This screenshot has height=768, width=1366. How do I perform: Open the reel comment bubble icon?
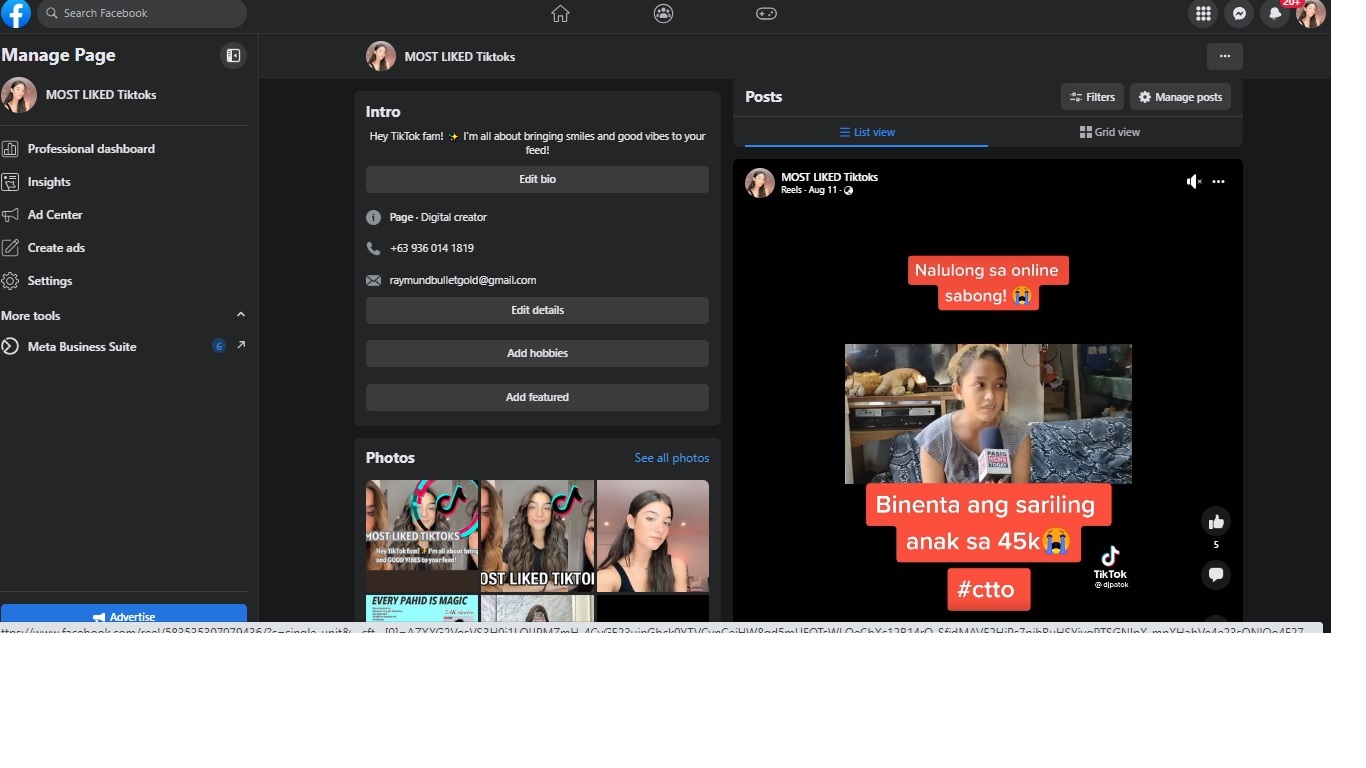click(1216, 575)
